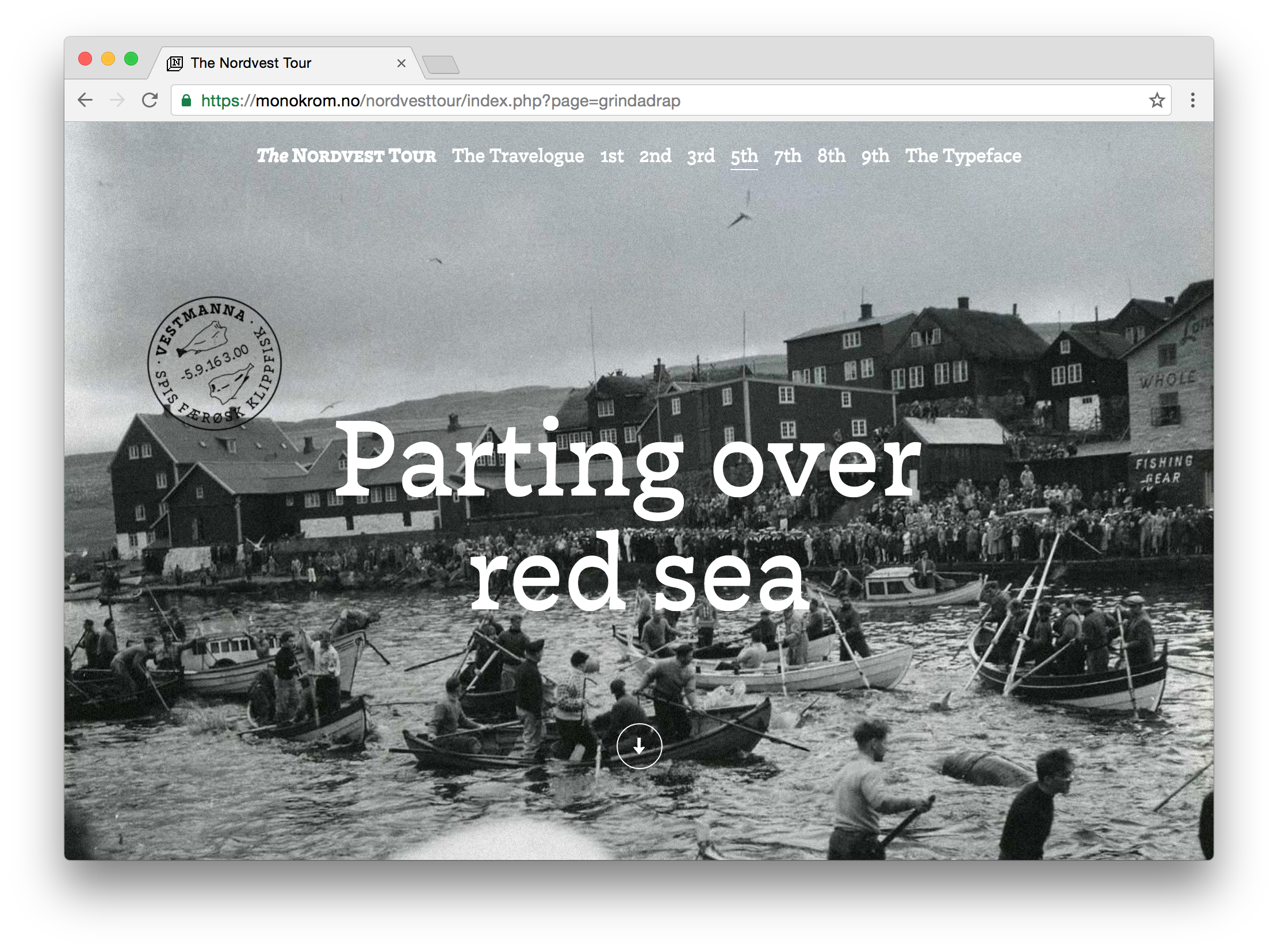This screenshot has height=952, width=1278.
Task: Open a new browser tab
Action: 441,64
